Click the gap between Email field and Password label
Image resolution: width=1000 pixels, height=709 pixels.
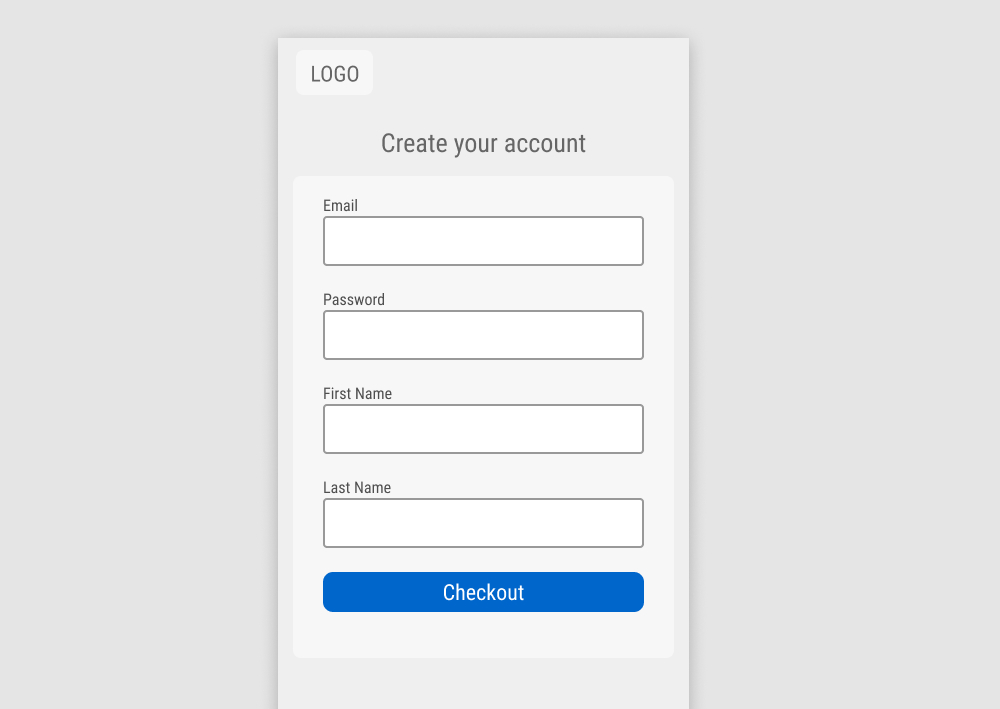[x=483, y=278]
